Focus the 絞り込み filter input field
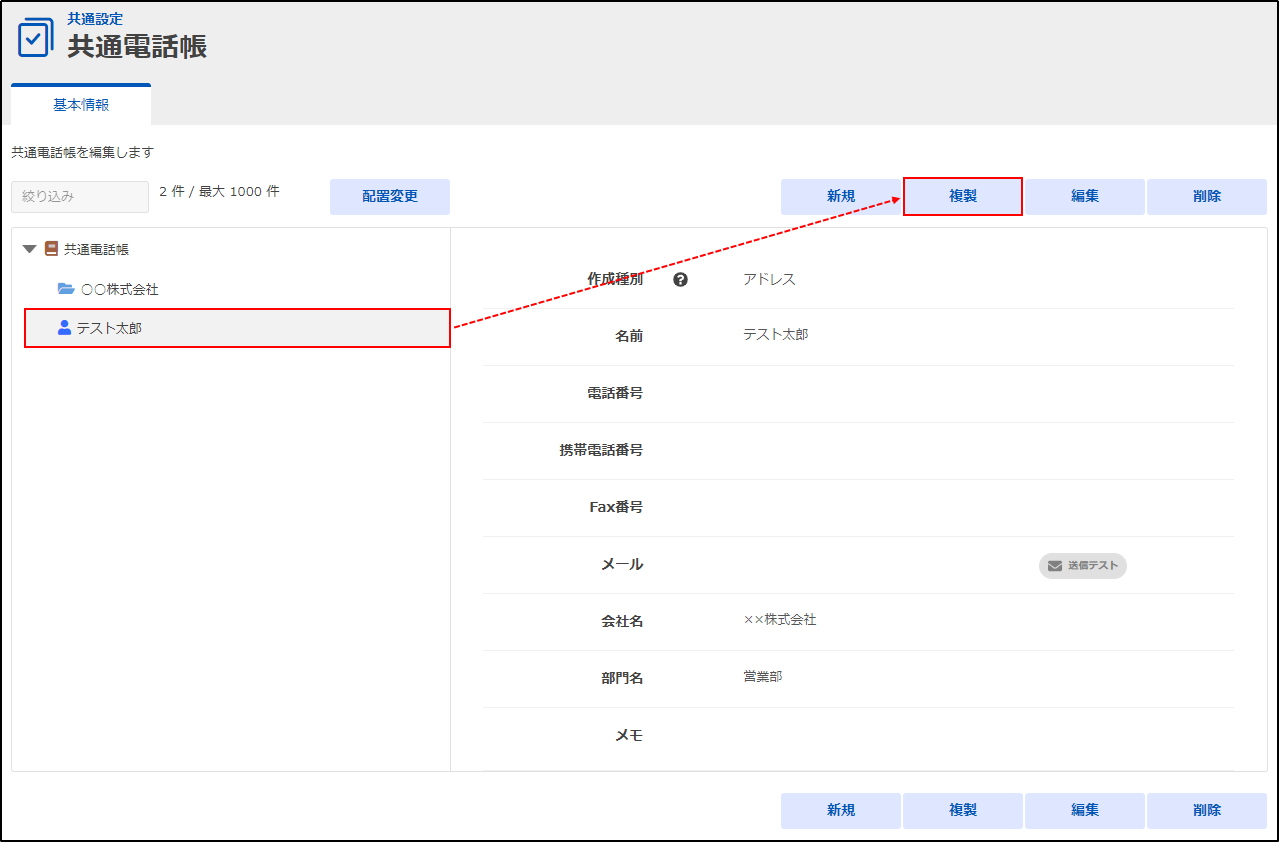 point(80,197)
